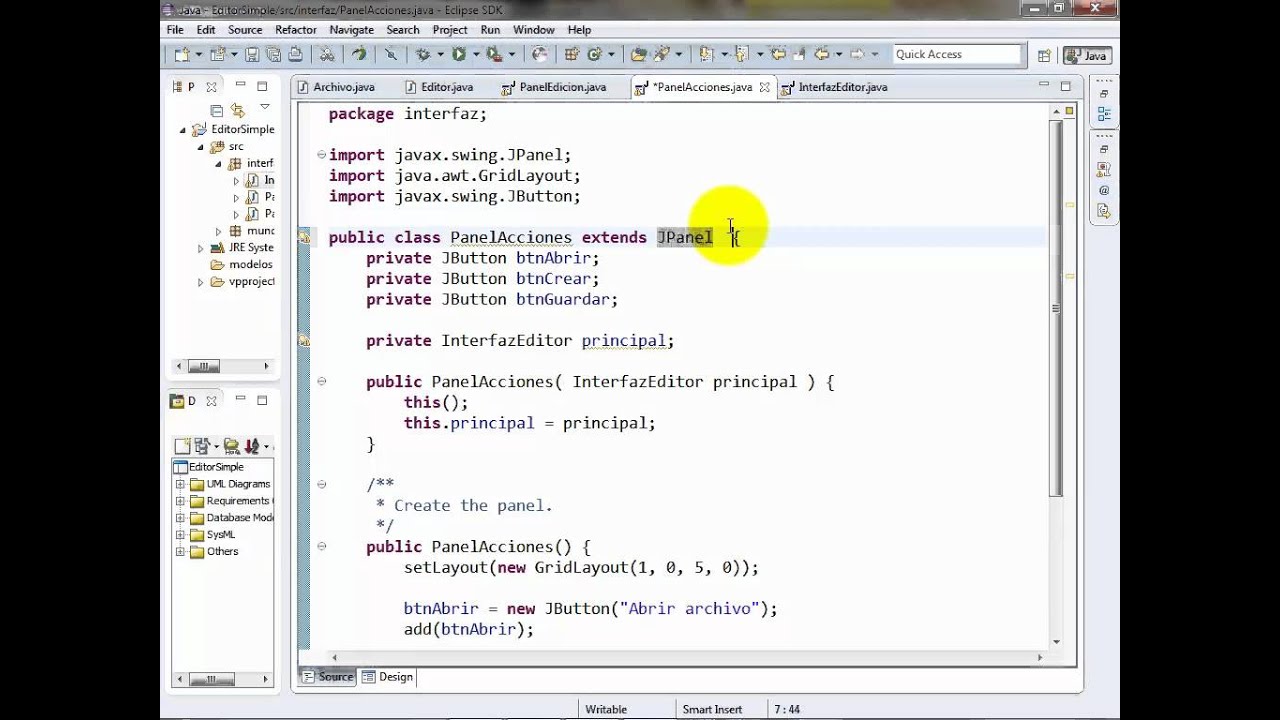The height and width of the screenshot is (720, 1280).
Task: Click Collapse All in Package Explorer
Action: [x=216, y=110]
